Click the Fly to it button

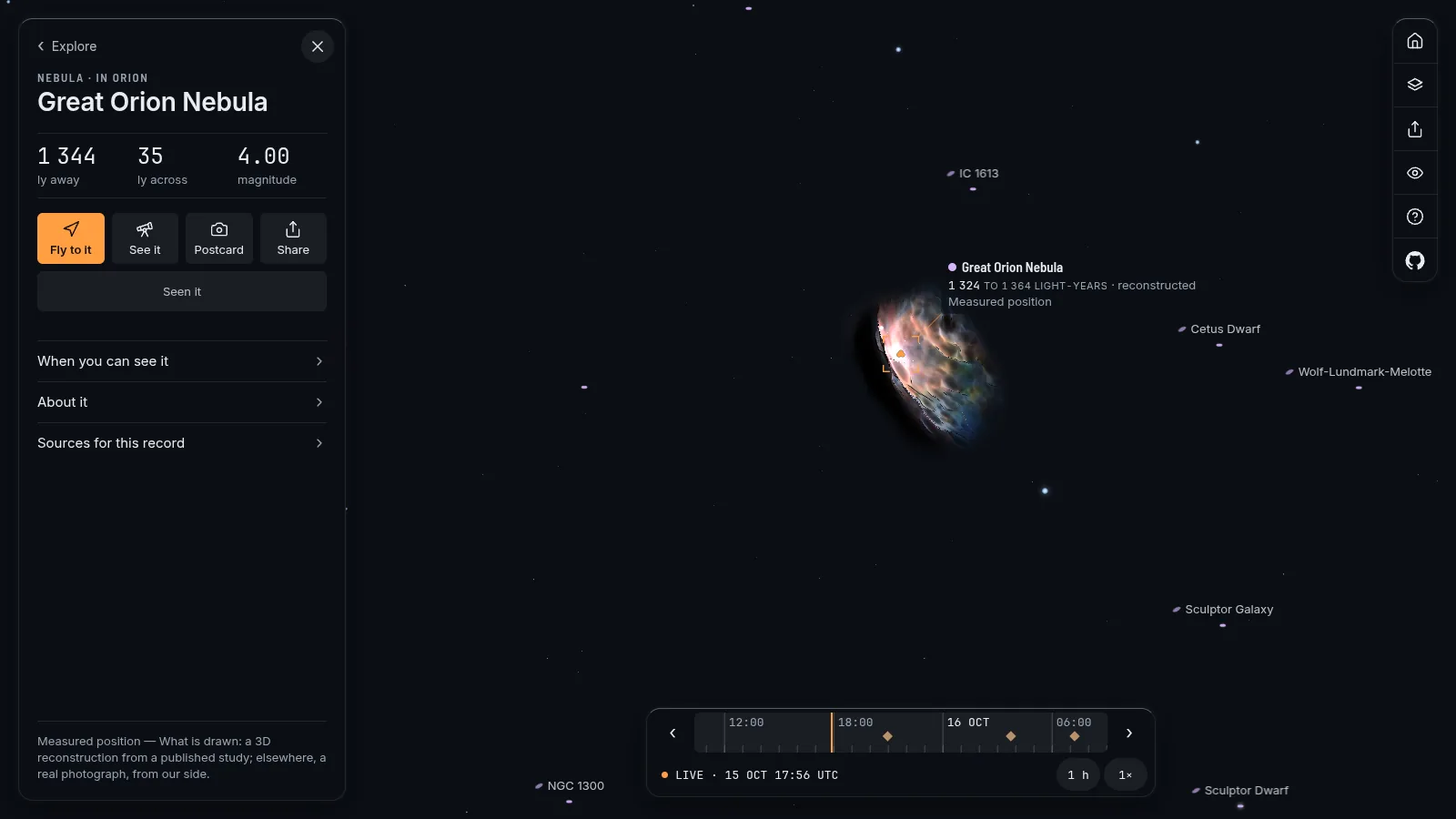click(71, 238)
